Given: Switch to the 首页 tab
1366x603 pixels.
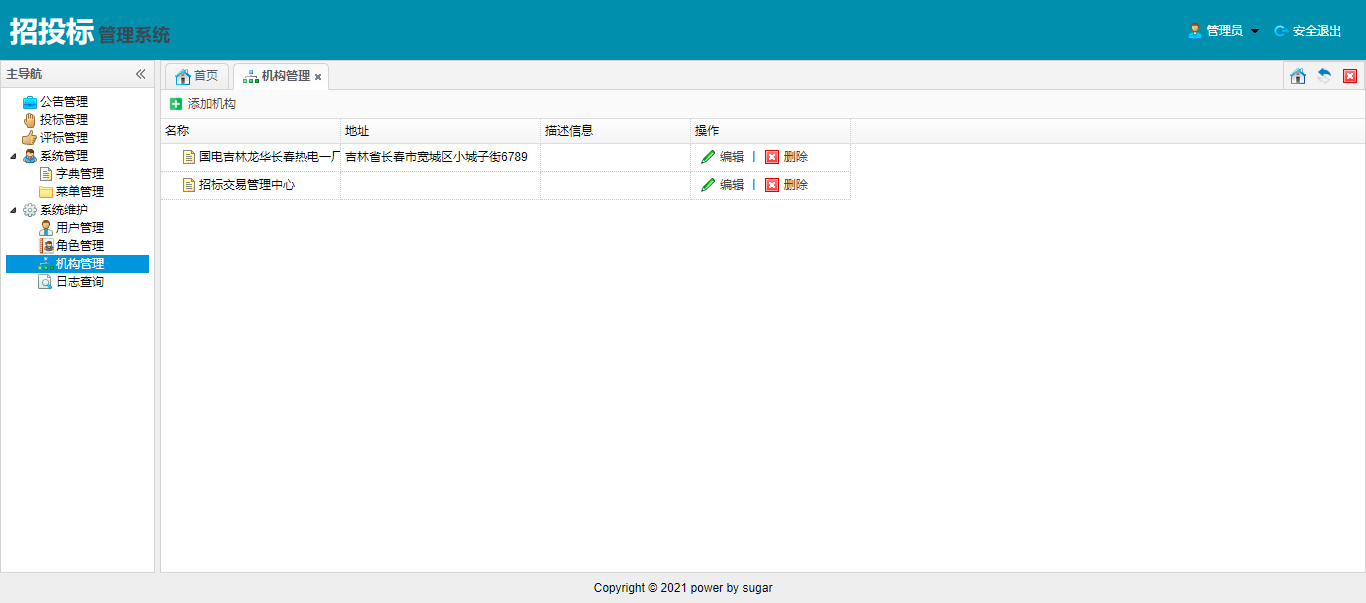Looking at the screenshot, I should (x=197, y=76).
